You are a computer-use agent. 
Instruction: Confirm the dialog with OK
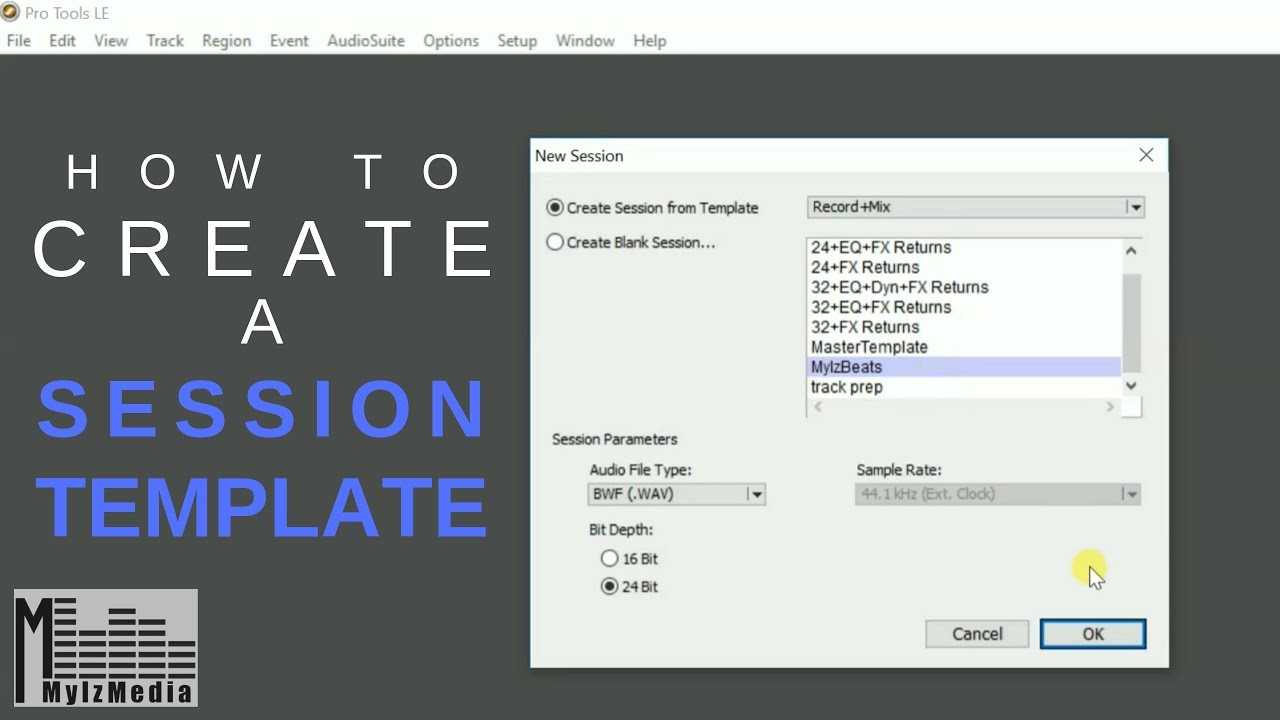click(x=1093, y=634)
